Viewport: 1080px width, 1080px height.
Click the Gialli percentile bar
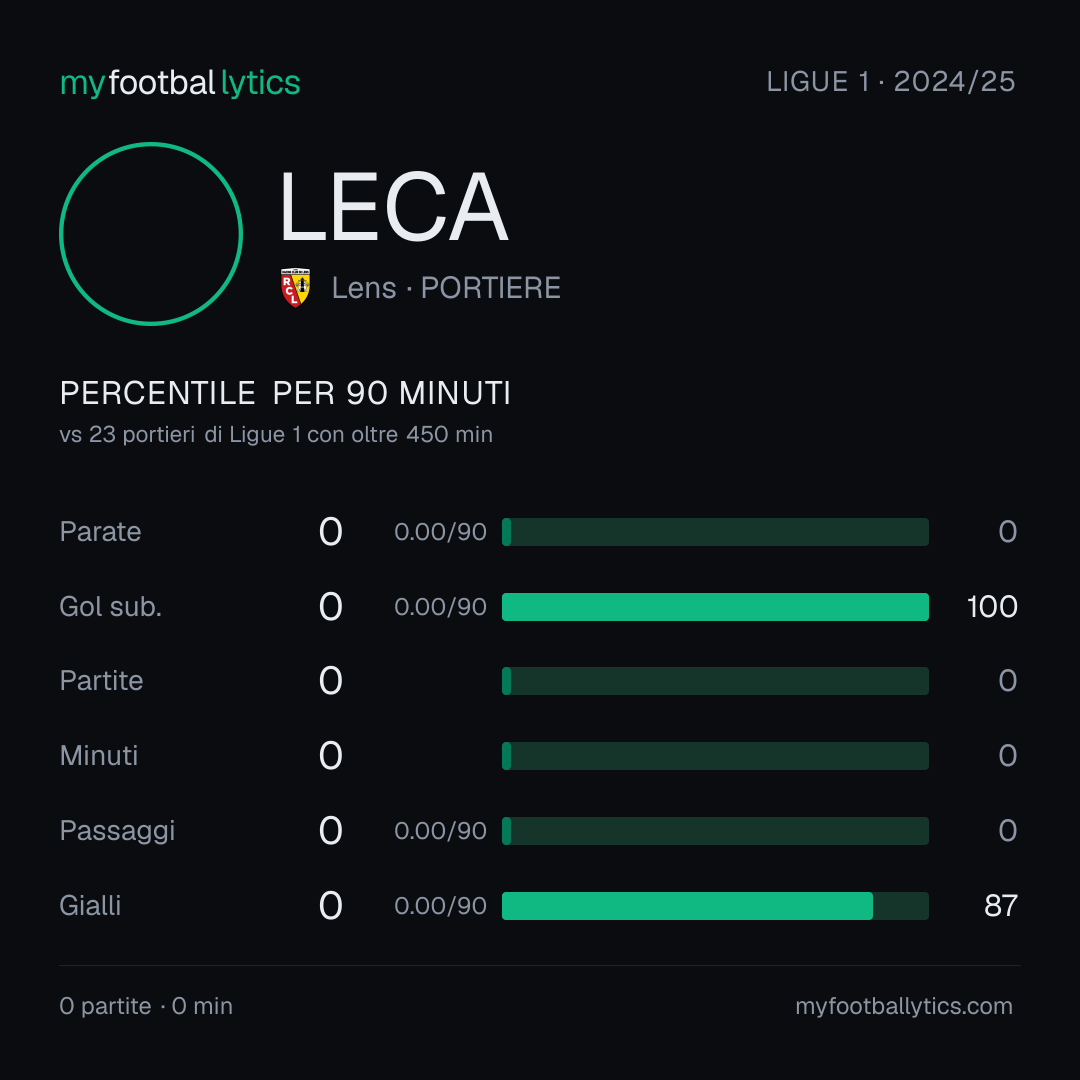[715, 906]
